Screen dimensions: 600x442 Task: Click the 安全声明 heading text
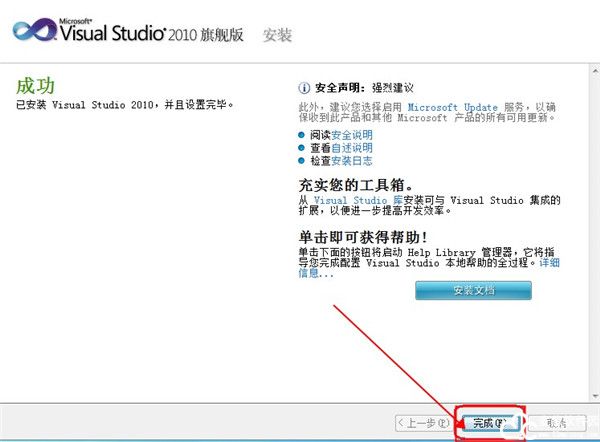[x=340, y=88]
